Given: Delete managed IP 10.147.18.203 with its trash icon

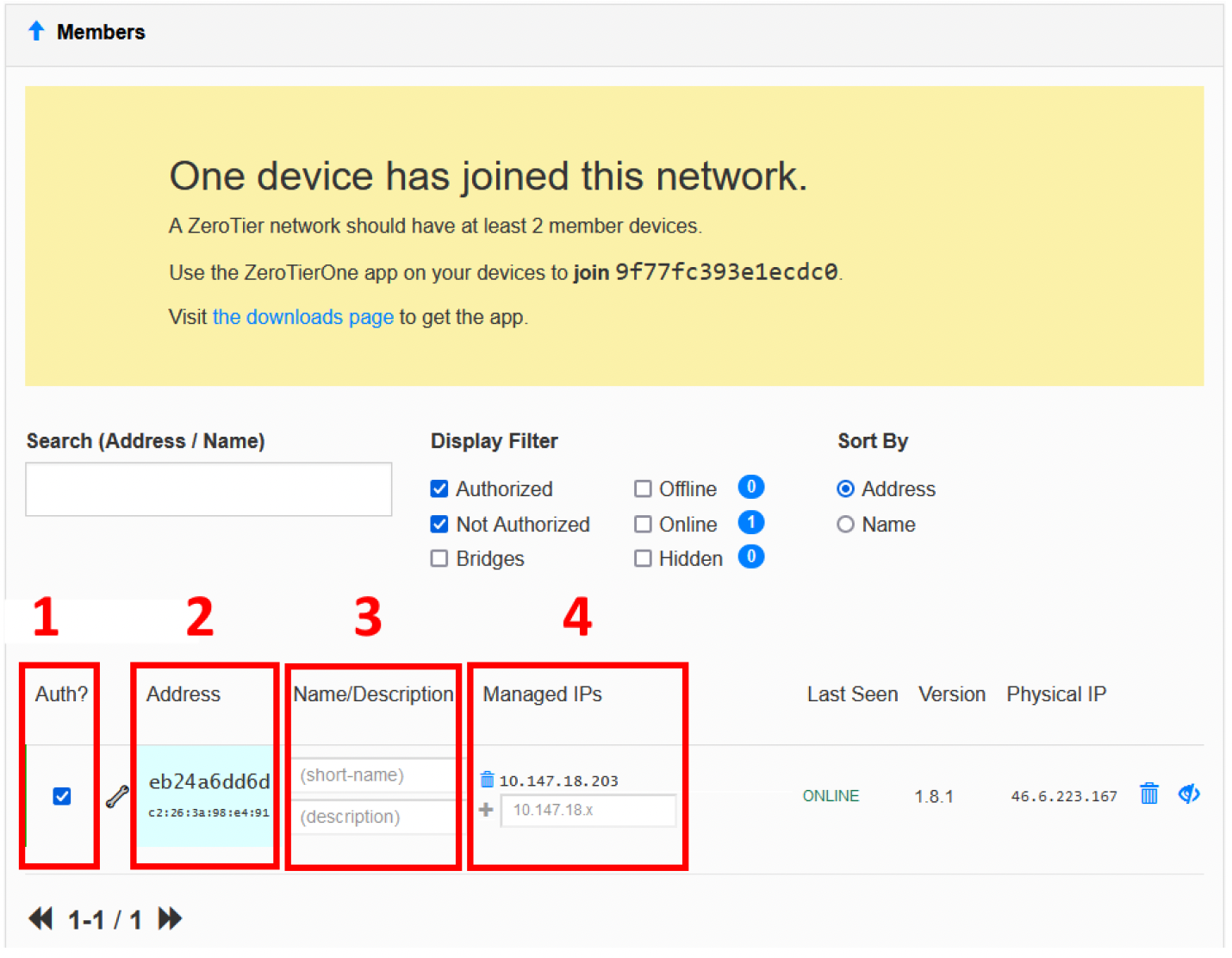Looking at the screenshot, I should coord(487,780).
